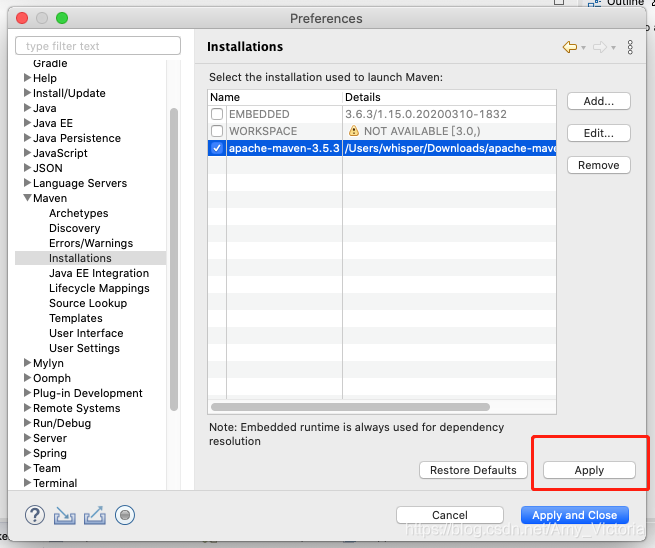Viewport: 655px width, 548px height.
Task: Check the WORKSPACE installation checkbox
Action: click(217, 131)
